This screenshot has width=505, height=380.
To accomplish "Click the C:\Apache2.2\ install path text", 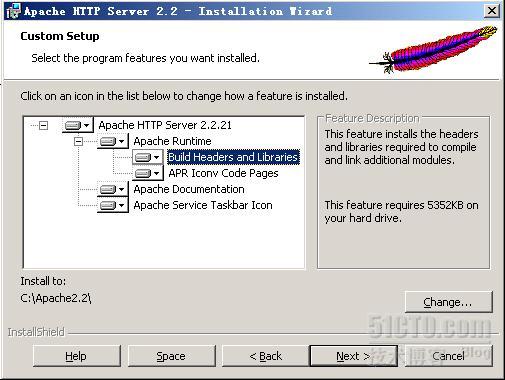I will (56, 298).
